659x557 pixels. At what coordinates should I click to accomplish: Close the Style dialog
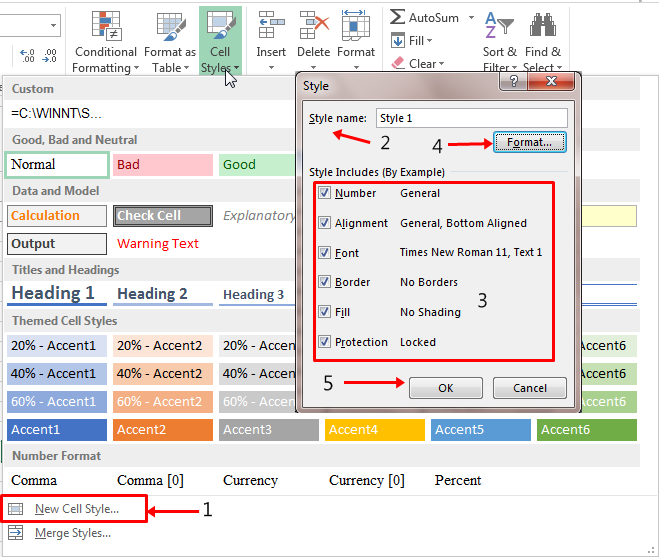(x=551, y=81)
